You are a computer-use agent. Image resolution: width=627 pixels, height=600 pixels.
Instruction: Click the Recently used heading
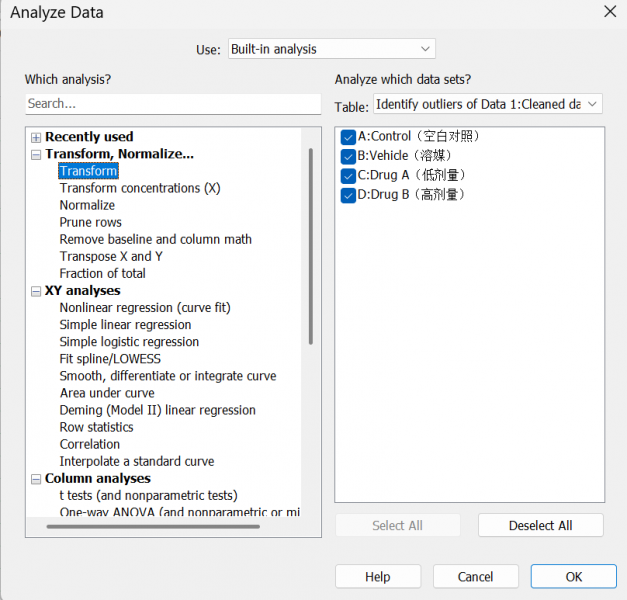(89, 137)
